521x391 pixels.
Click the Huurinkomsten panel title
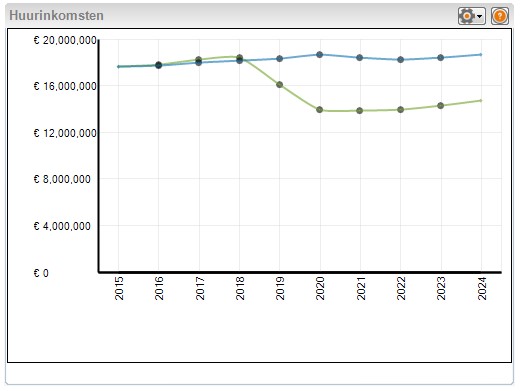coord(56,16)
